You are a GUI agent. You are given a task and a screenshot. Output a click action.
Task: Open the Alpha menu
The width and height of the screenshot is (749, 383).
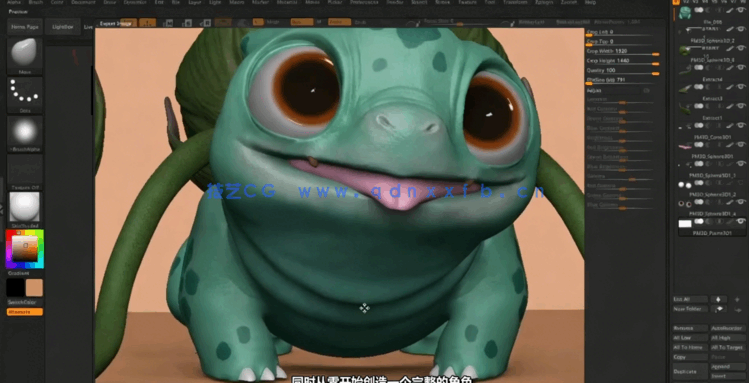click(x=14, y=2)
